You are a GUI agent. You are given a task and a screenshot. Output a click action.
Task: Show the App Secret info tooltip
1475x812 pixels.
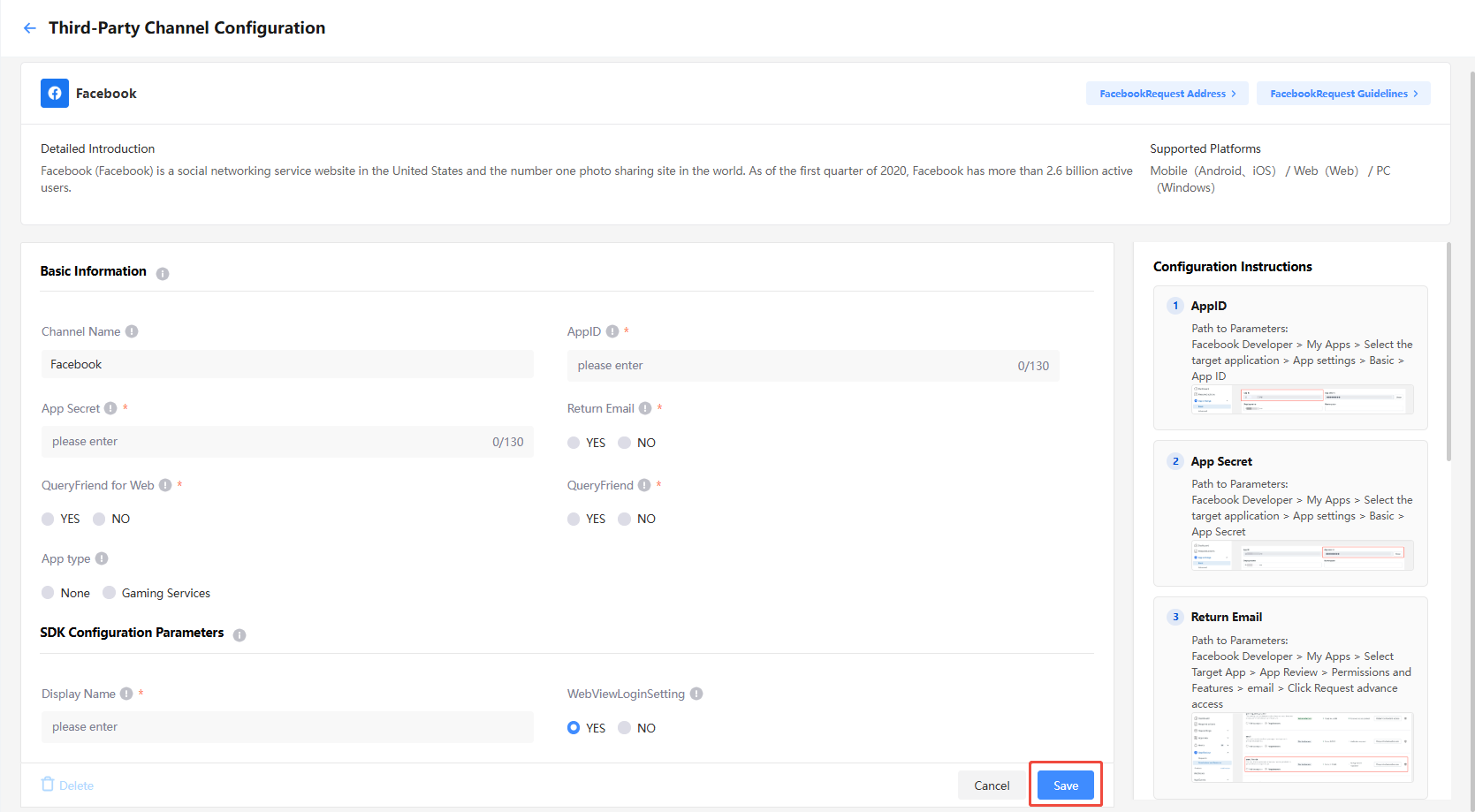tap(110, 408)
